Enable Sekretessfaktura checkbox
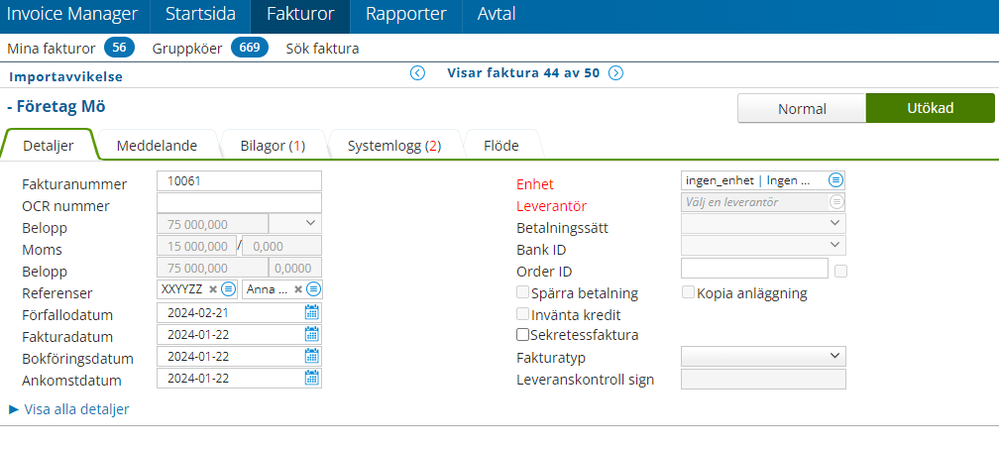The height and width of the screenshot is (449, 999). [x=522, y=334]
